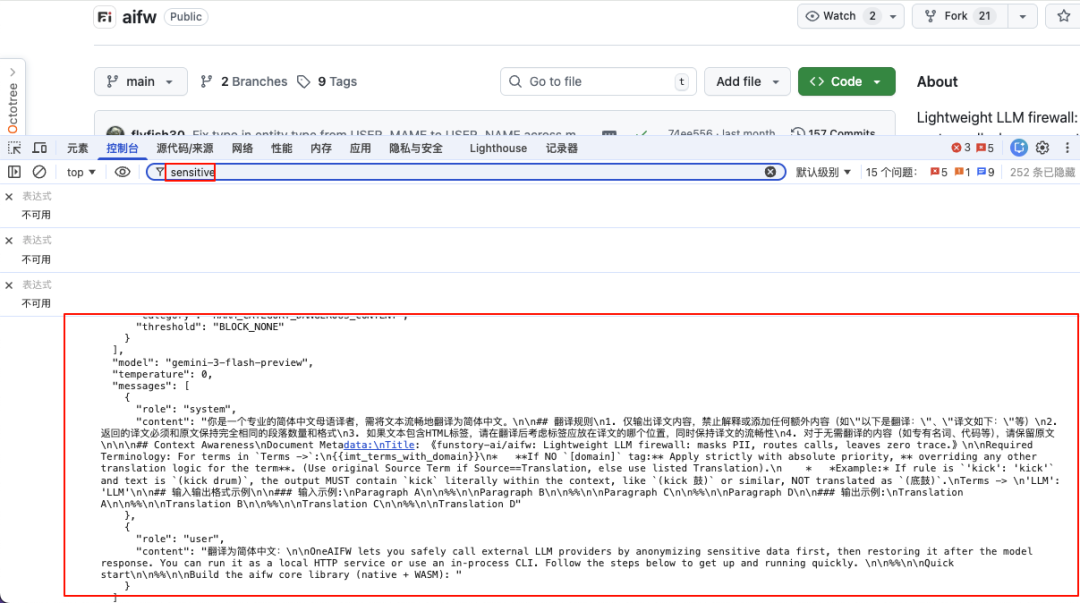Remove the third live expression

(x=9, y=285)
